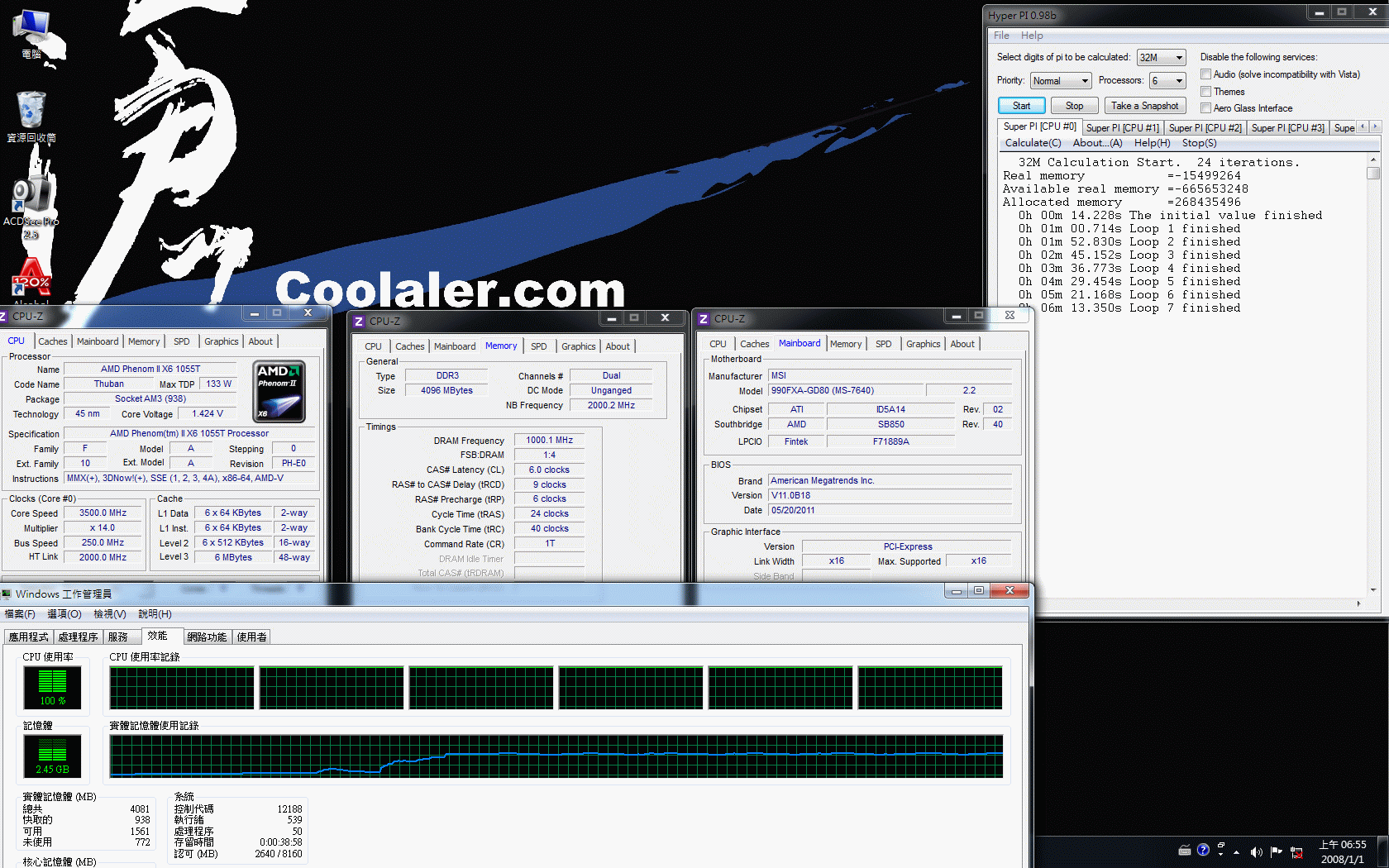Open the pi digits dropdown showing 32M
The width and height of the screenshot is (1389, 868).
click(x=1161, y=58)
